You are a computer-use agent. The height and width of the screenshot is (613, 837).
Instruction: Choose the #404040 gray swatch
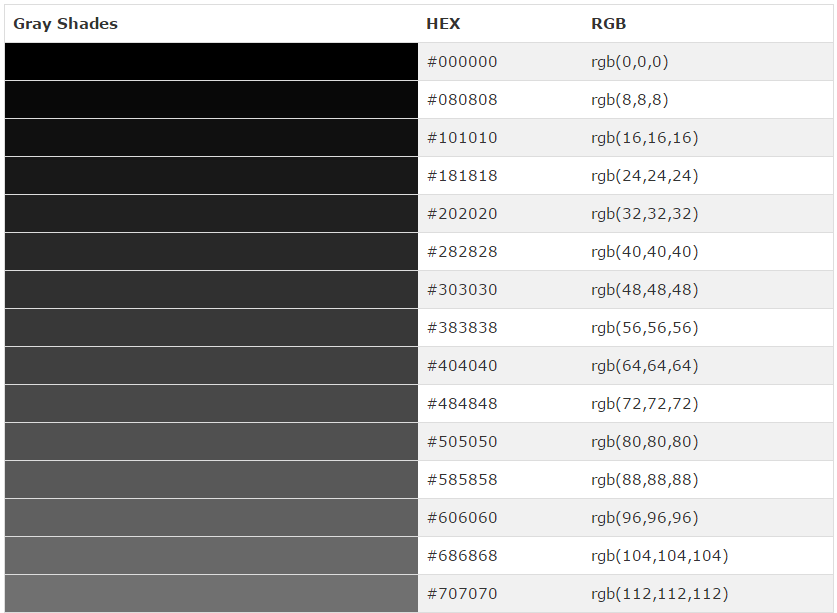[211, 366]
